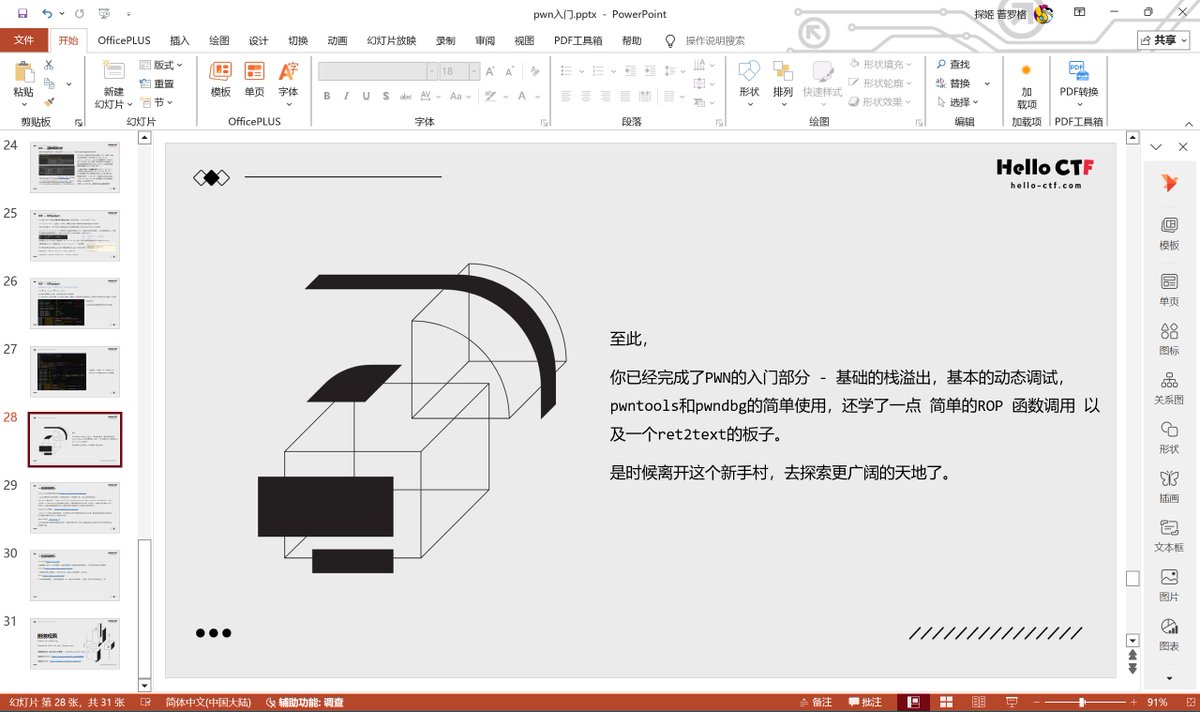The width and height of the screenshot is (1200, 712).
Task: Open sidebar 图表 charts panel
Action: pyautogui.click(x=1169, y=634)
